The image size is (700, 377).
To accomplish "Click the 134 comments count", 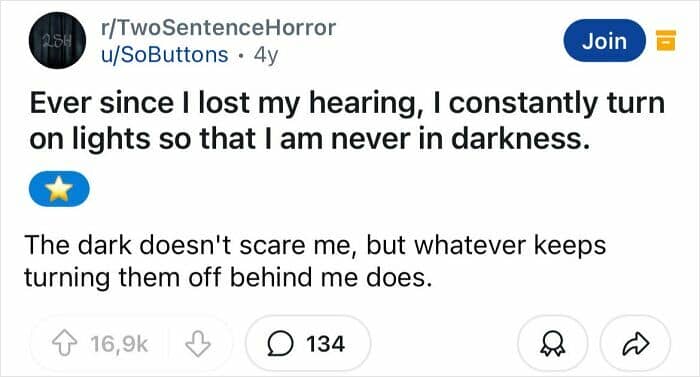I will (x=325, y=344).
